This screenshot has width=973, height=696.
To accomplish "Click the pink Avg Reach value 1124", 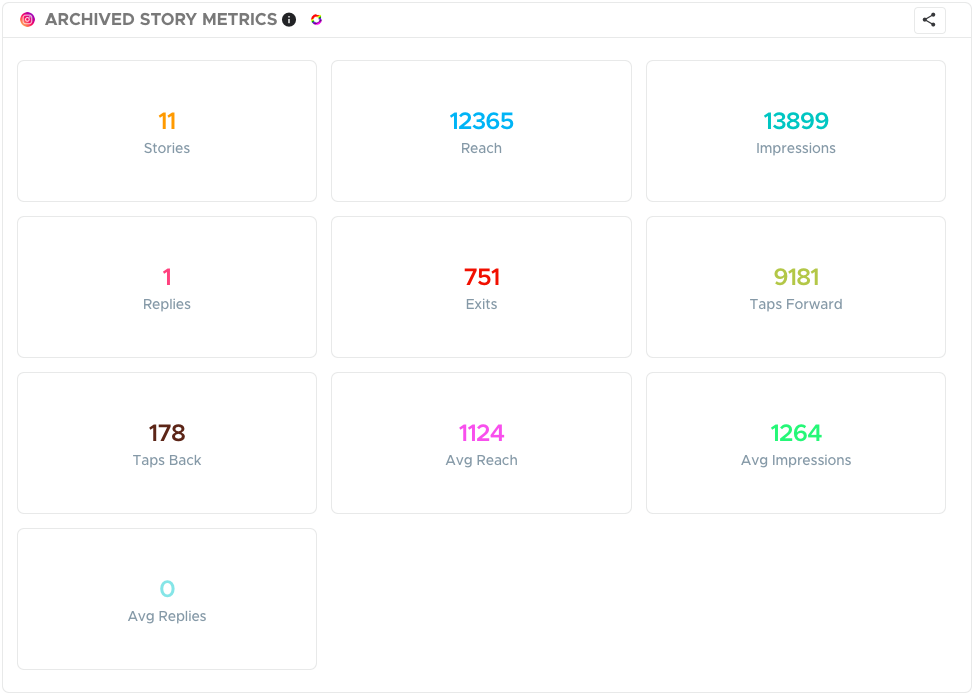I will pos(481,433).
